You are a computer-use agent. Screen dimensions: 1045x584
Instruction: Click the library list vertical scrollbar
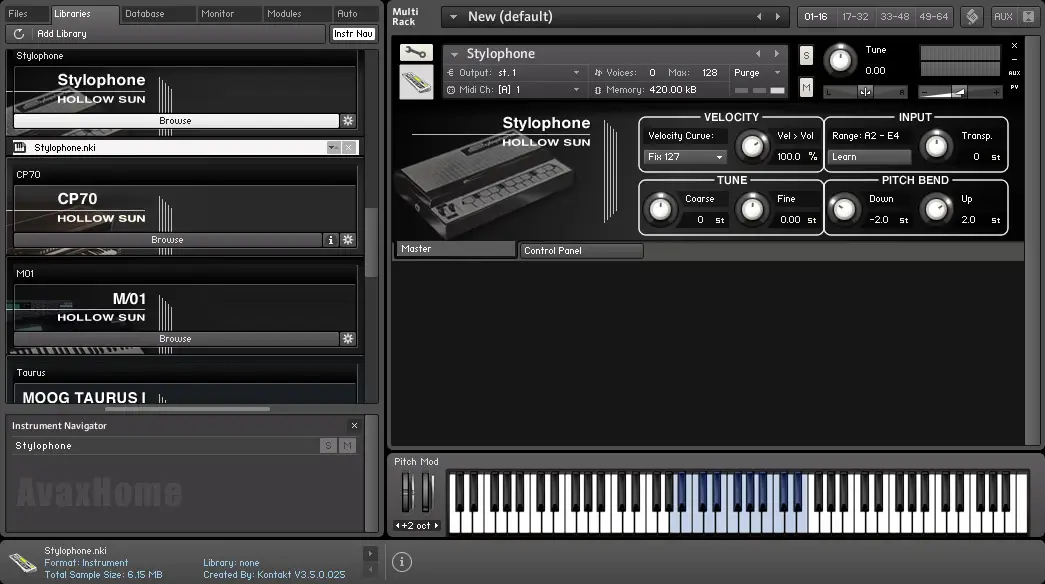pyautogui.click(x=371, y=241)
